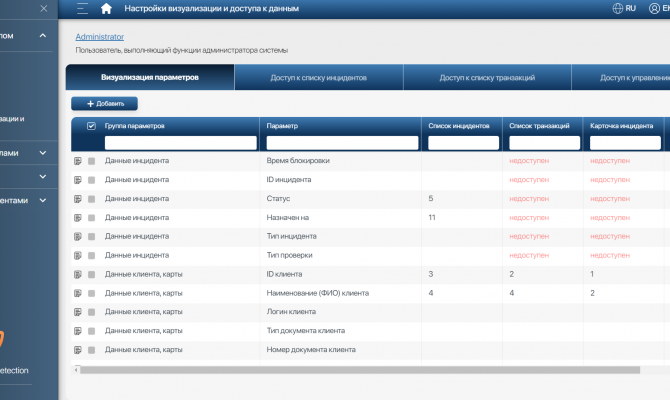Image resolution: width=670 pixels, height=400 pixels.
Task: Switch to Доступ к списку инцидентов tab
Action: [x=319, y=77]
